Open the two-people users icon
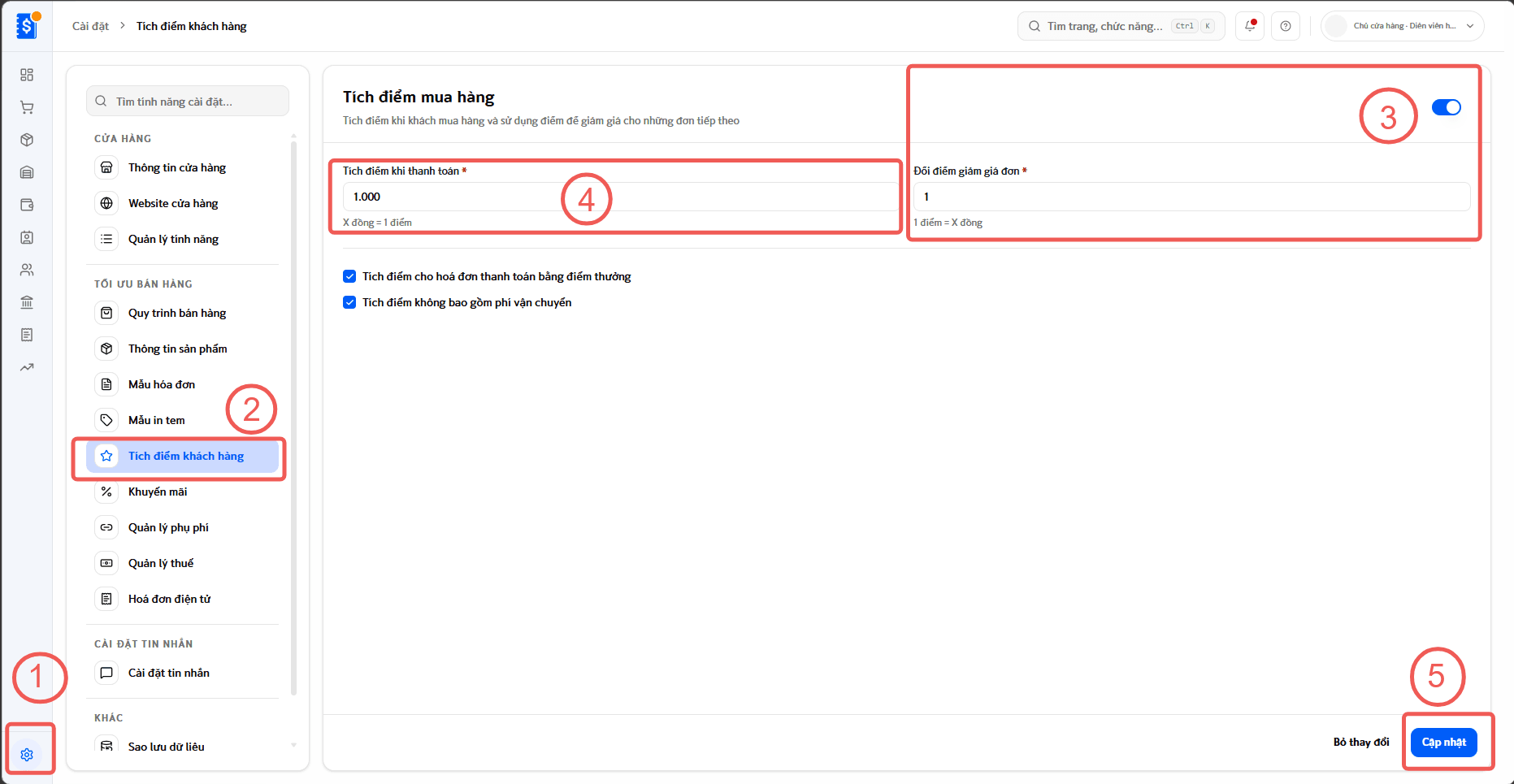 pos(27,270)
